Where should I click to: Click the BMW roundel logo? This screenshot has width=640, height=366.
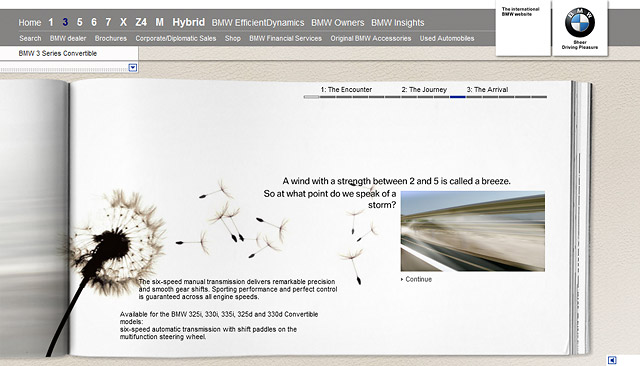click(580, 22)
